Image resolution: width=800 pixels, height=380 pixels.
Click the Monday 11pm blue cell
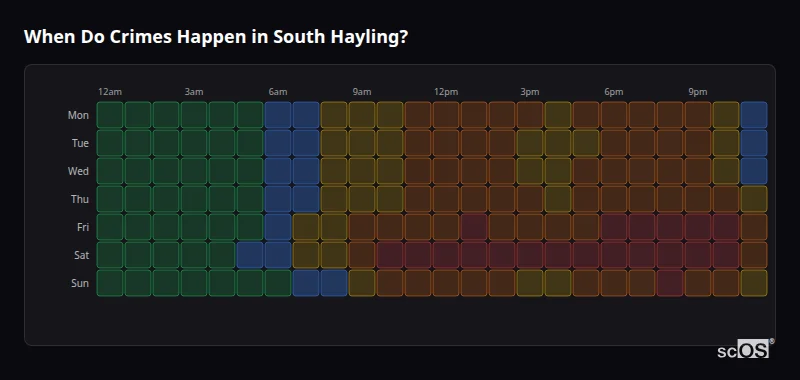tap(754, 115)
